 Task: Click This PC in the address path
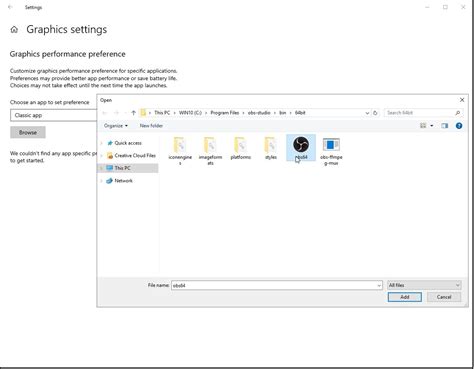162,113
